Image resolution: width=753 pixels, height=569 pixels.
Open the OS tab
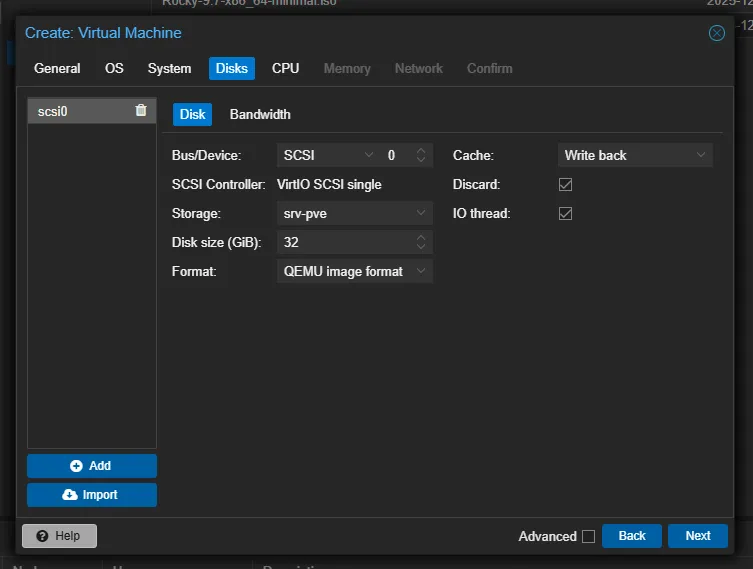coord(114,69)
